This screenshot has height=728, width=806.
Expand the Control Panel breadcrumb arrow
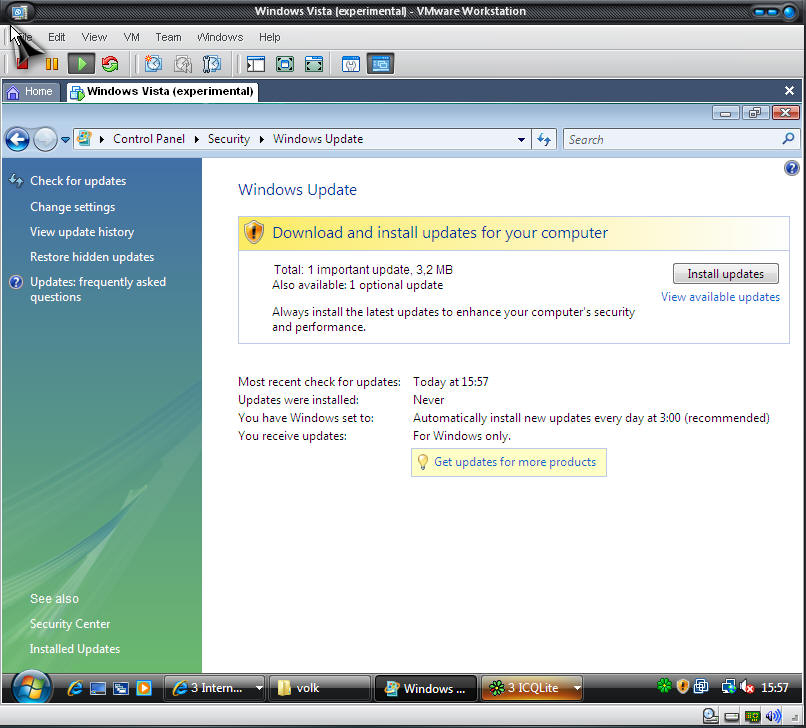196,139
